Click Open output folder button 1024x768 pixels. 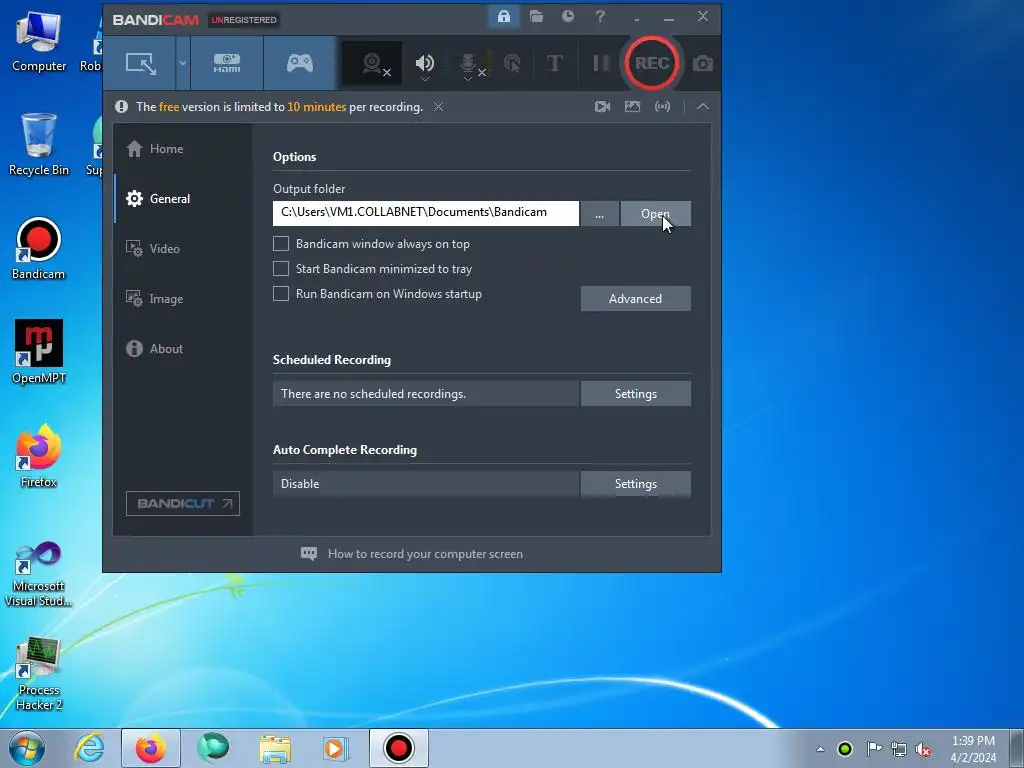tap(656, 214)
